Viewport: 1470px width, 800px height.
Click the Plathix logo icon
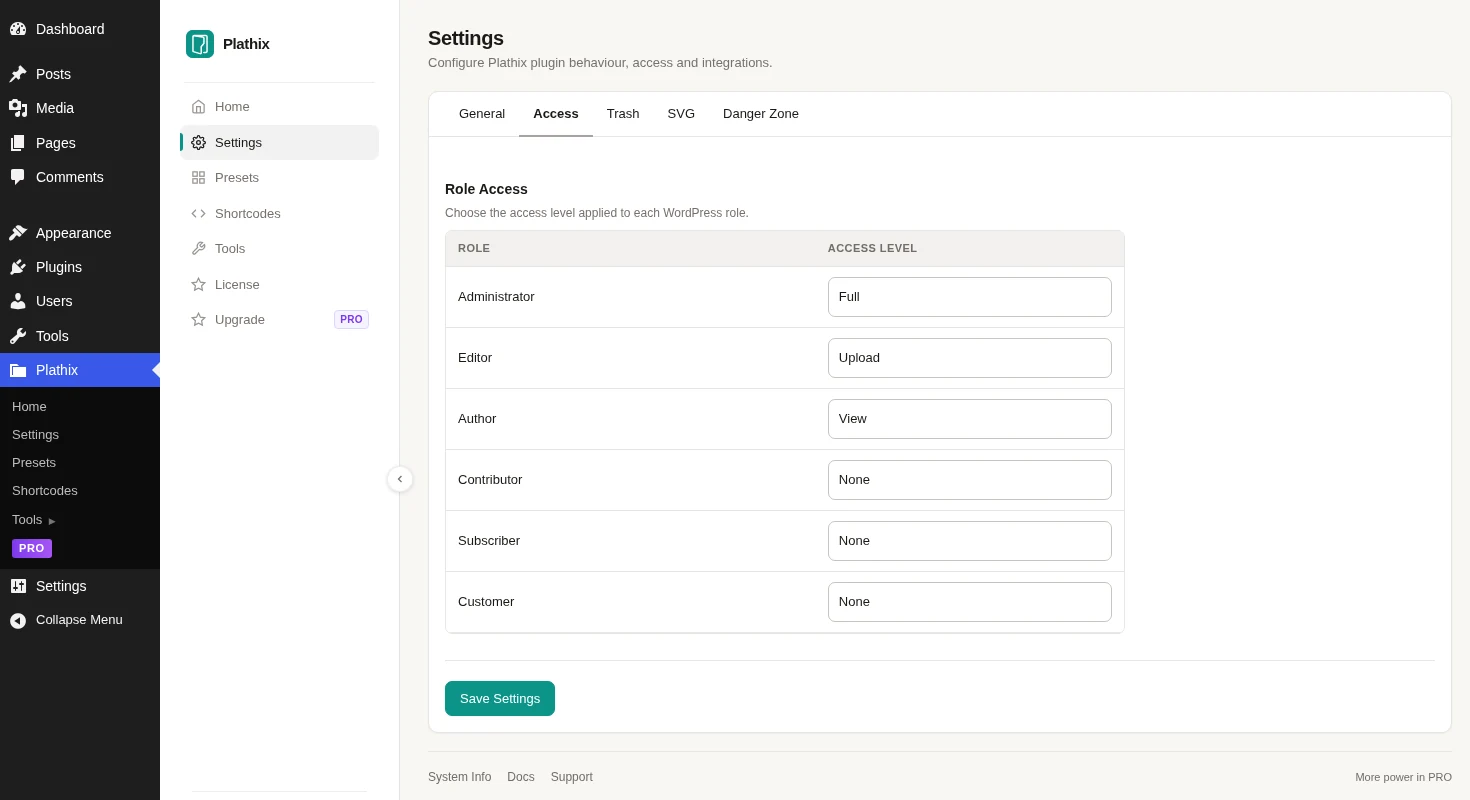pos(200,44)
